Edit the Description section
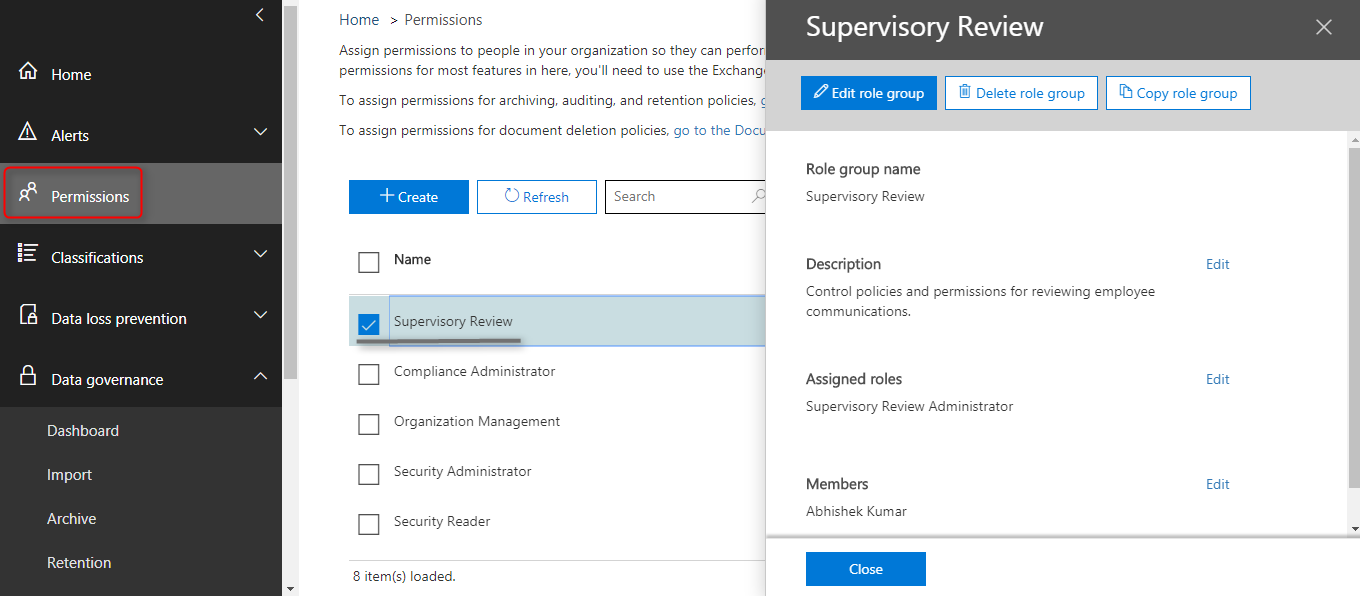This screenshot has width=1360, height=596. pyautogui.click(x=1217, y=264)
